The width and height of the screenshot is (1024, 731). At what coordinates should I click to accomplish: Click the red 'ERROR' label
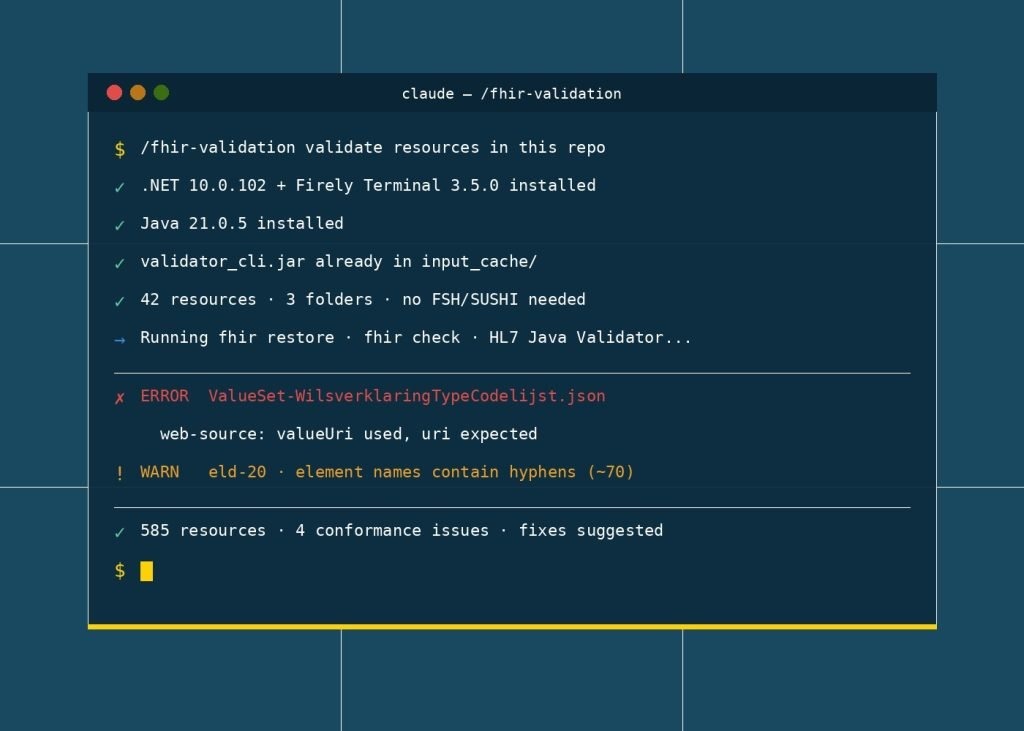tap(165, 396)
